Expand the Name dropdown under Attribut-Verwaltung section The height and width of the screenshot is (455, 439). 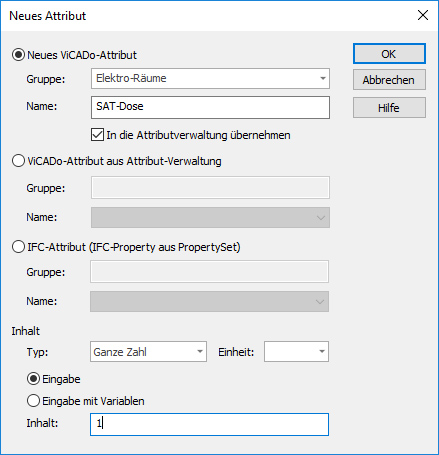210,217
